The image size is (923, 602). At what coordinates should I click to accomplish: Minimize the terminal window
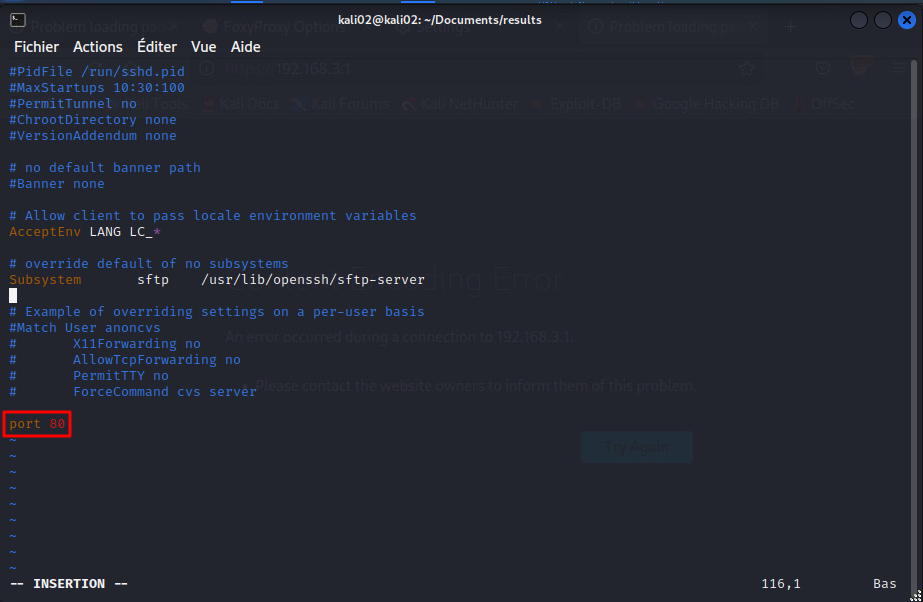(x=859, y=20)
